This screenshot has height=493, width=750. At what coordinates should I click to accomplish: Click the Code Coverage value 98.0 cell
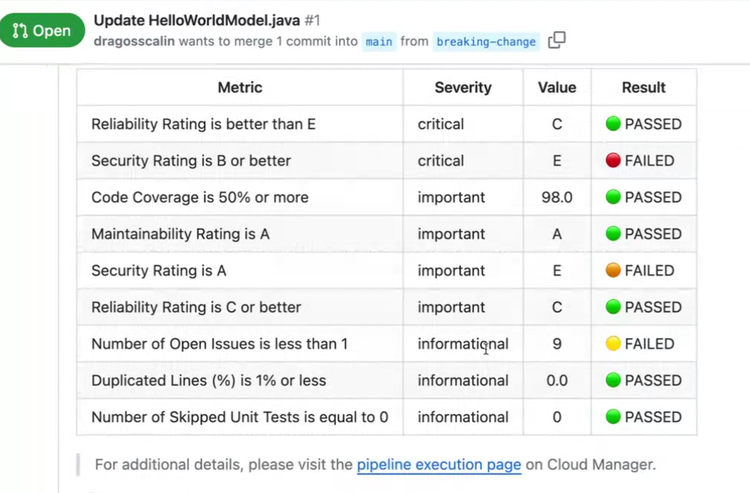(557, 197)
